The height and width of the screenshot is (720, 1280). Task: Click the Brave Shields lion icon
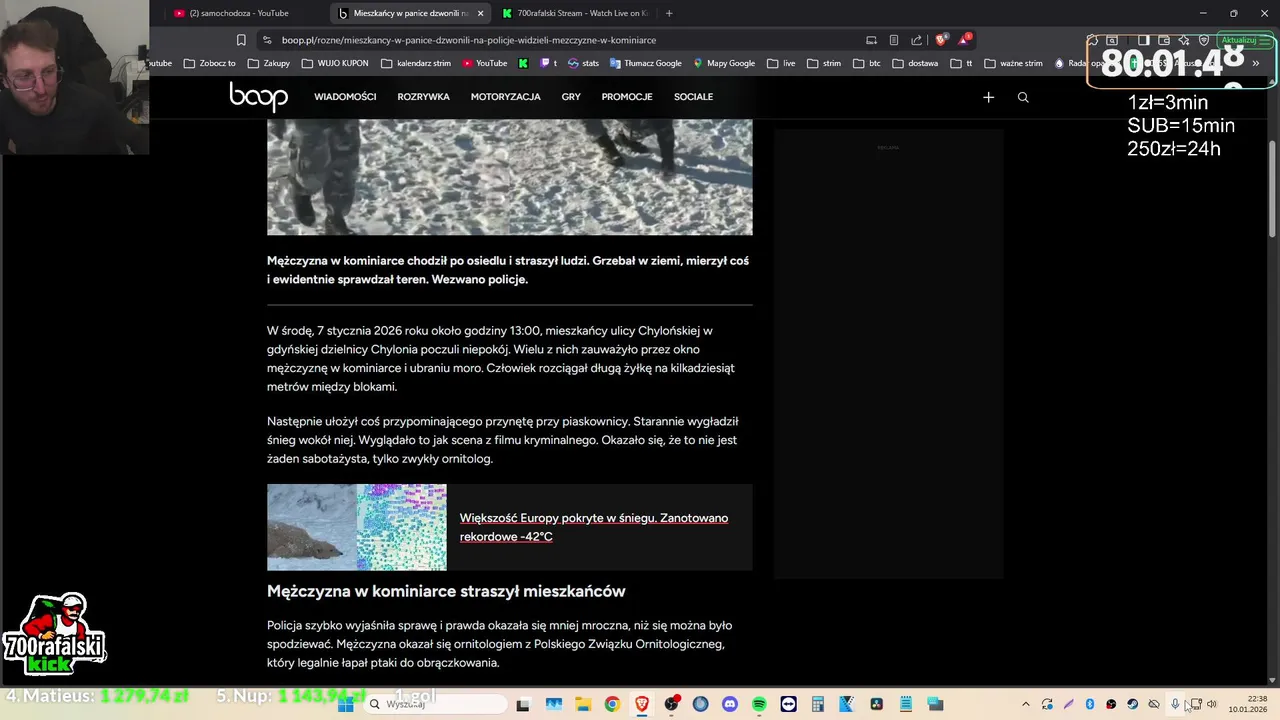[x=940, y=40]
